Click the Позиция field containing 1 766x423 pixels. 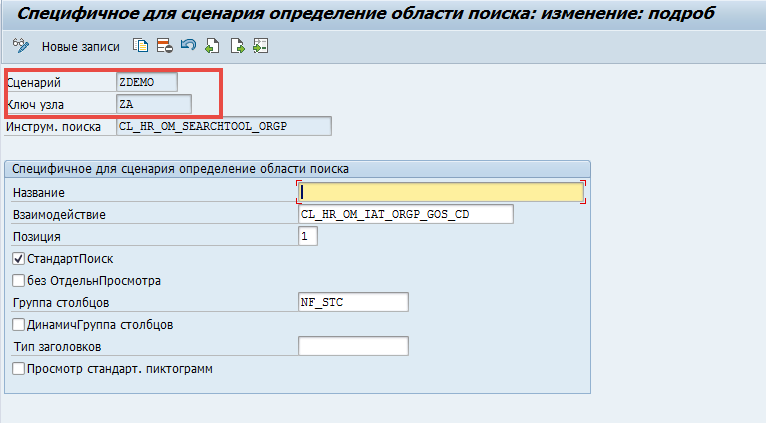pyautogui.click(x=308, y=236)
